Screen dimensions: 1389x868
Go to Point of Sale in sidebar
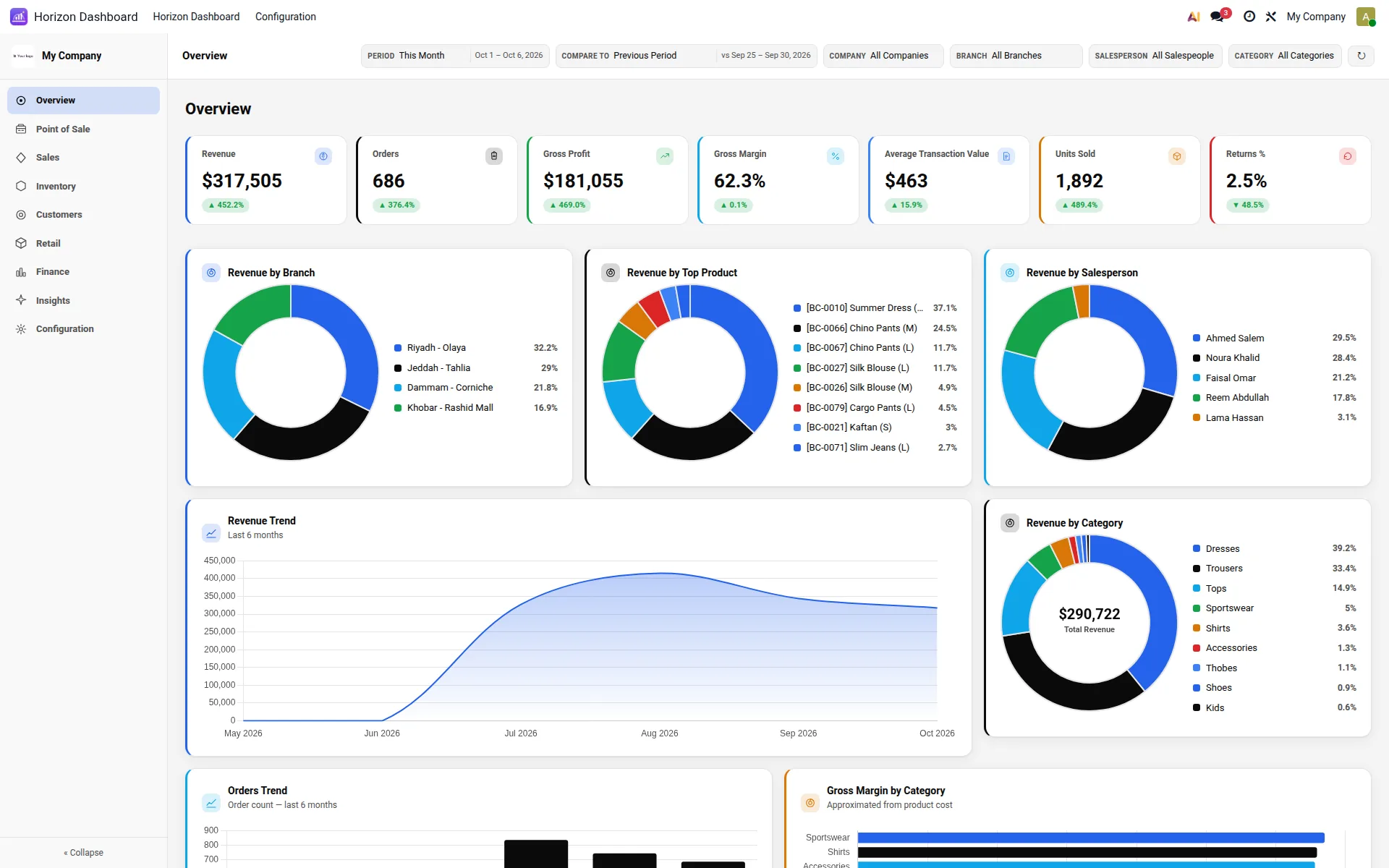click(83, 129)
